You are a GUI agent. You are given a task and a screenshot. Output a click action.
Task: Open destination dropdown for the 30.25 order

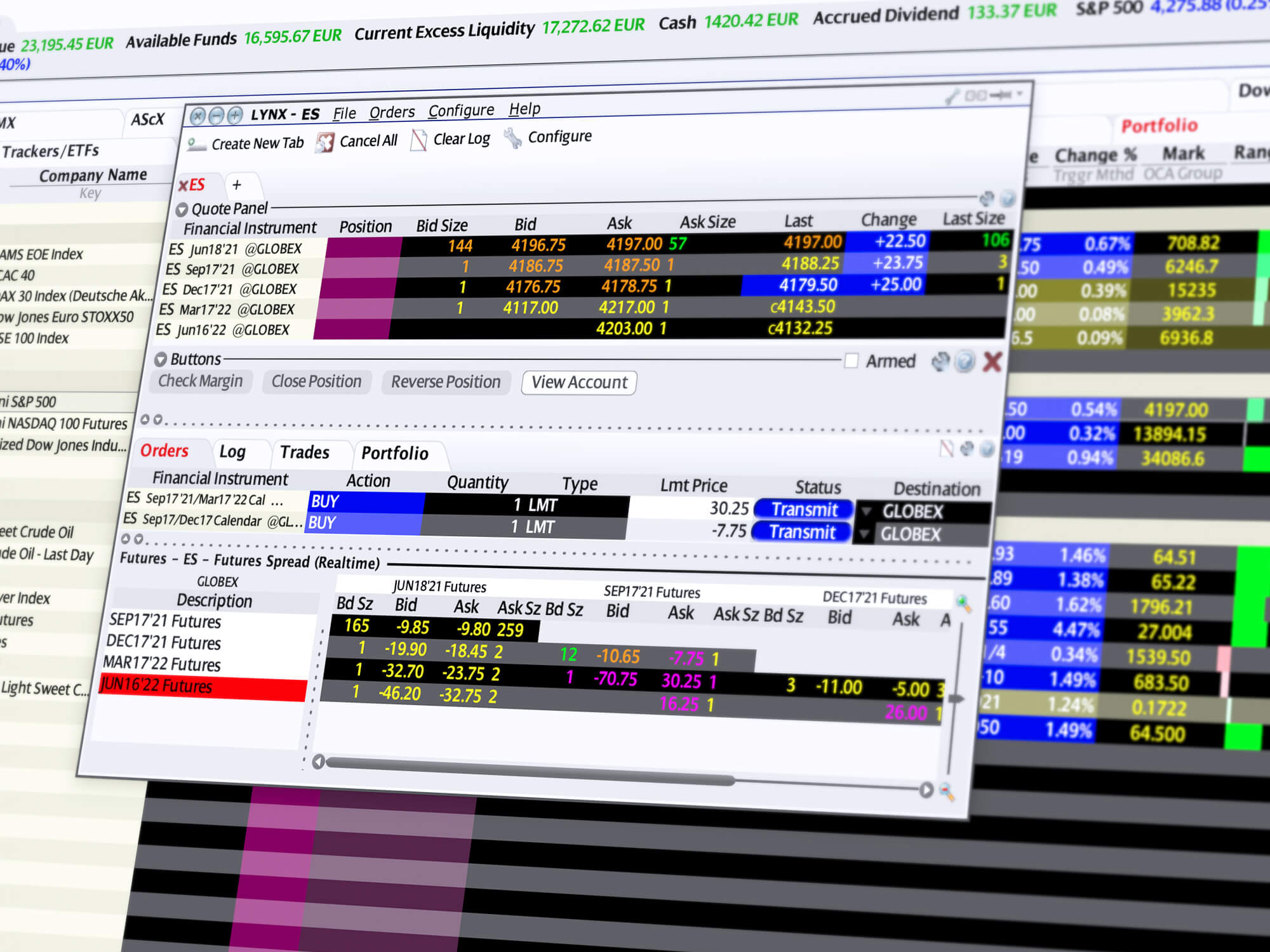coord(866,512)
